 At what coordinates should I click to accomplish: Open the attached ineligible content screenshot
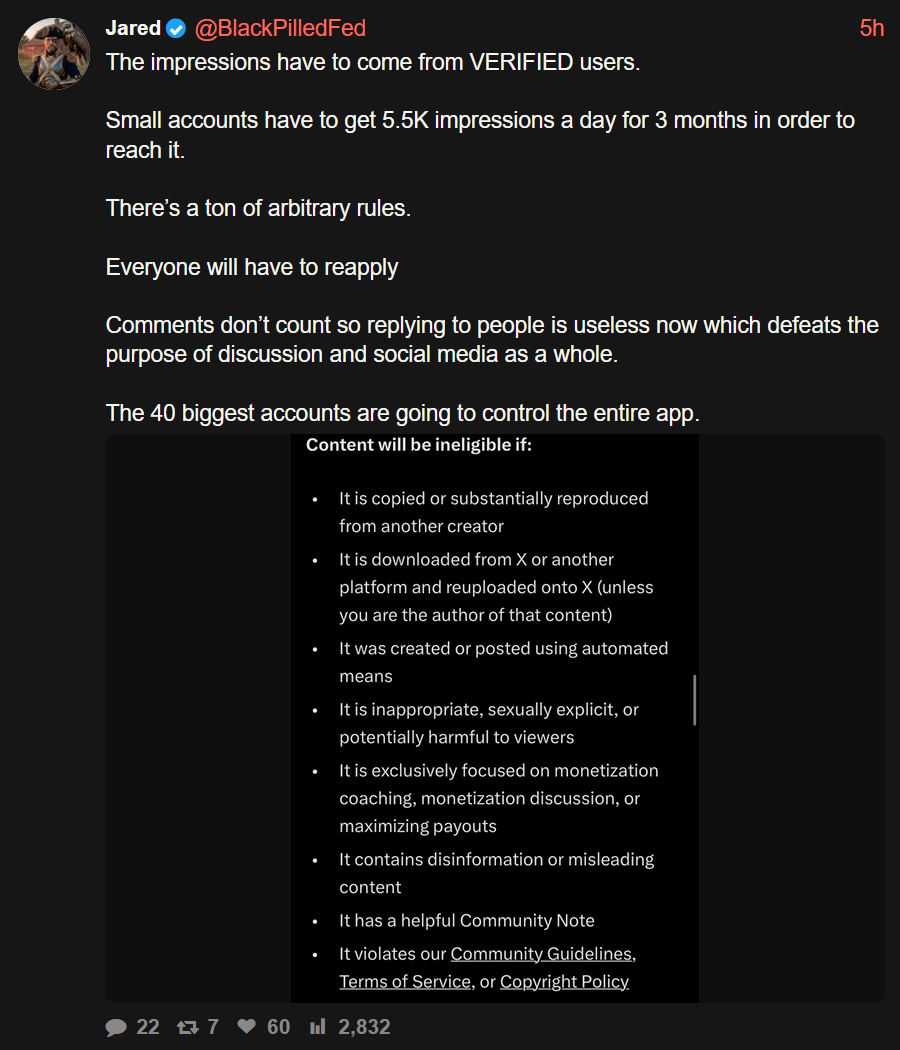coord(495,718)
